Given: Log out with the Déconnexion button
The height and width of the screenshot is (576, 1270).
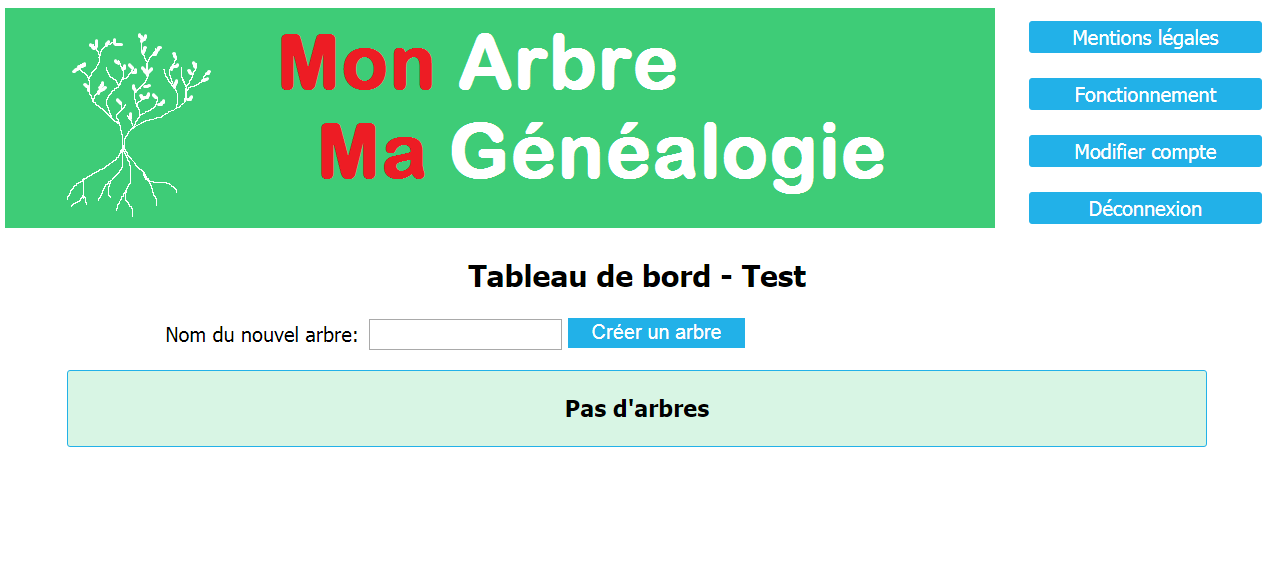Looking at the screenshot, I should pos(1145,209).
